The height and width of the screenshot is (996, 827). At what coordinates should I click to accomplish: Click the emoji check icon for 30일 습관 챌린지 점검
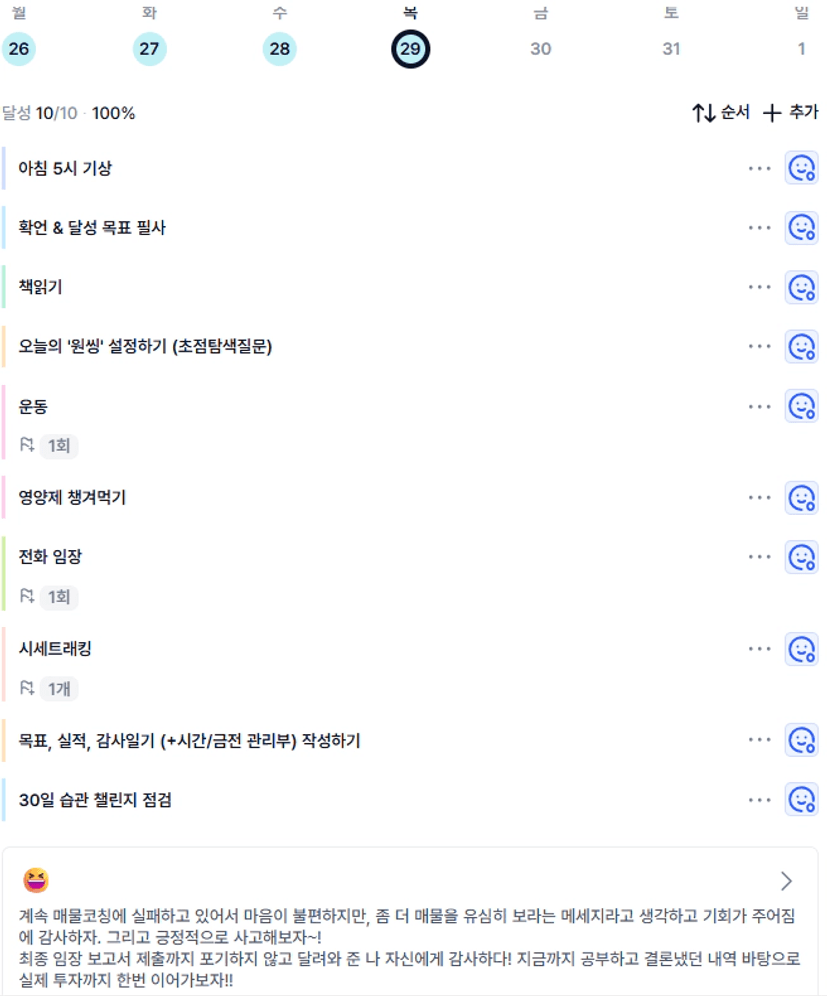[x=801, y=800]
